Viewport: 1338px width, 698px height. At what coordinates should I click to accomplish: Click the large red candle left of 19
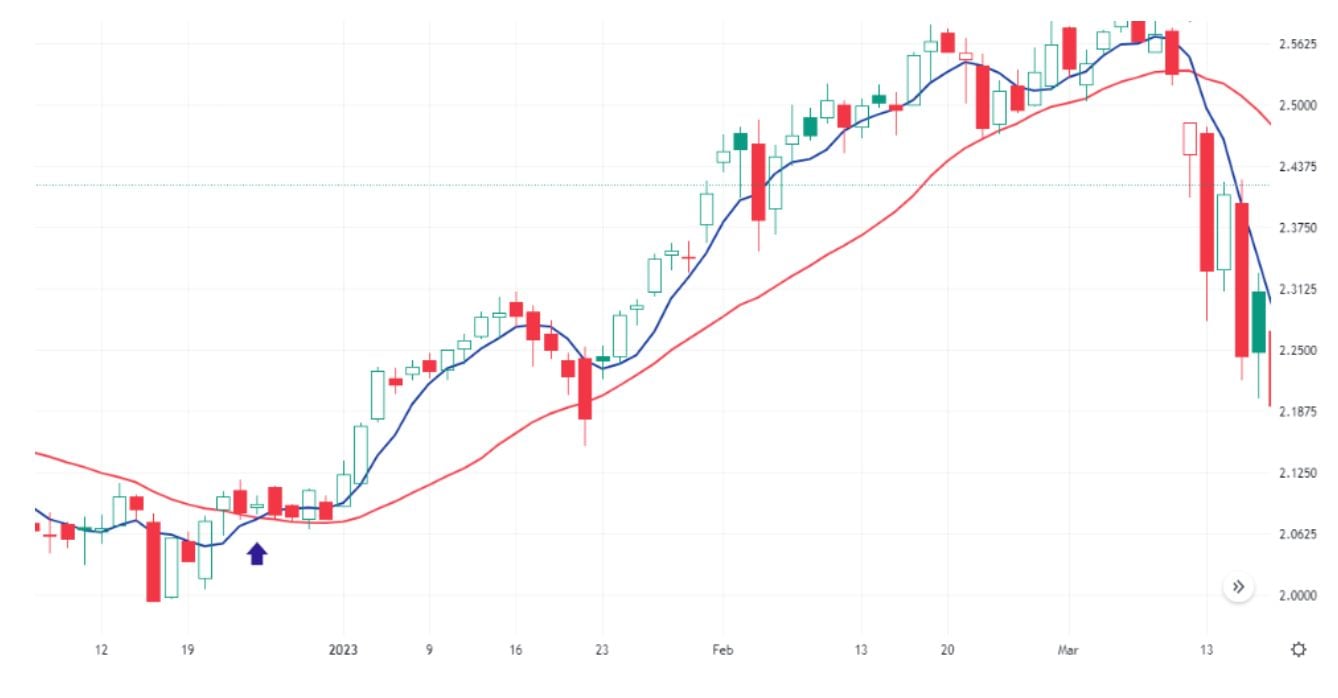[153, 560]
